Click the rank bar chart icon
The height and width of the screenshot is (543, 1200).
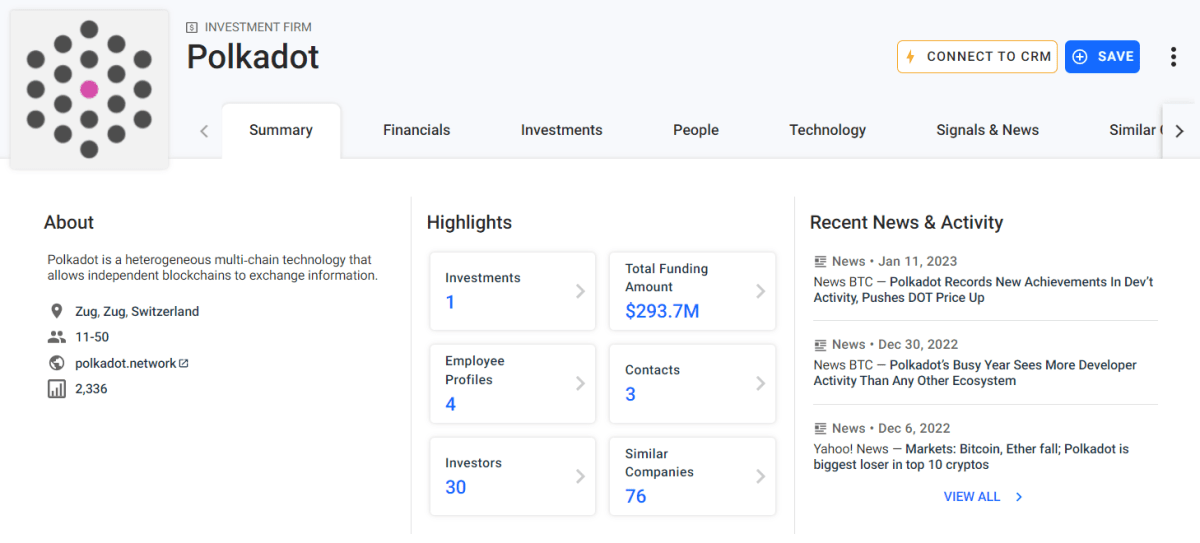coord(57,389)
